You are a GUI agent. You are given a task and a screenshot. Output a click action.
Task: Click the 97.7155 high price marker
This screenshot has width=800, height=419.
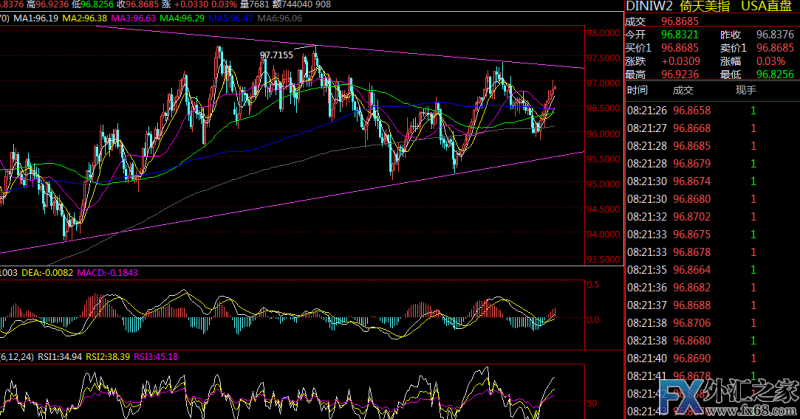pos(277,55)
